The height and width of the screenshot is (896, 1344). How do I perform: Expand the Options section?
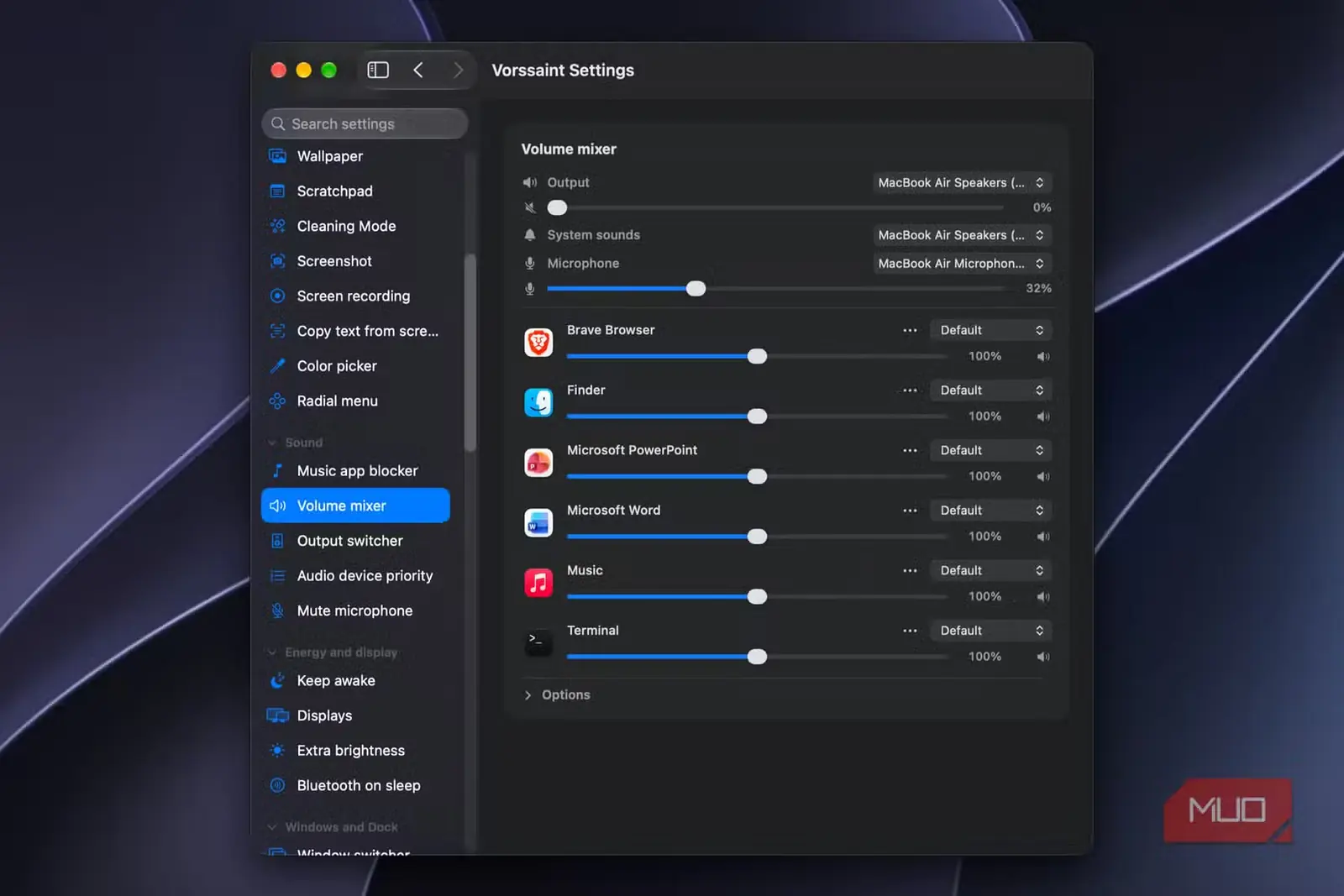557,694
